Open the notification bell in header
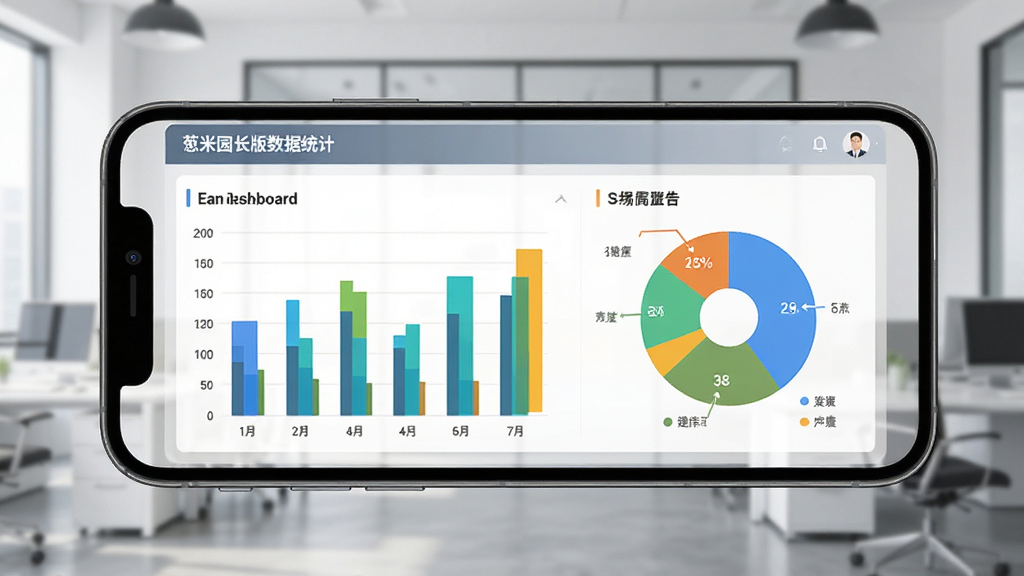 (x=819, y=144)
